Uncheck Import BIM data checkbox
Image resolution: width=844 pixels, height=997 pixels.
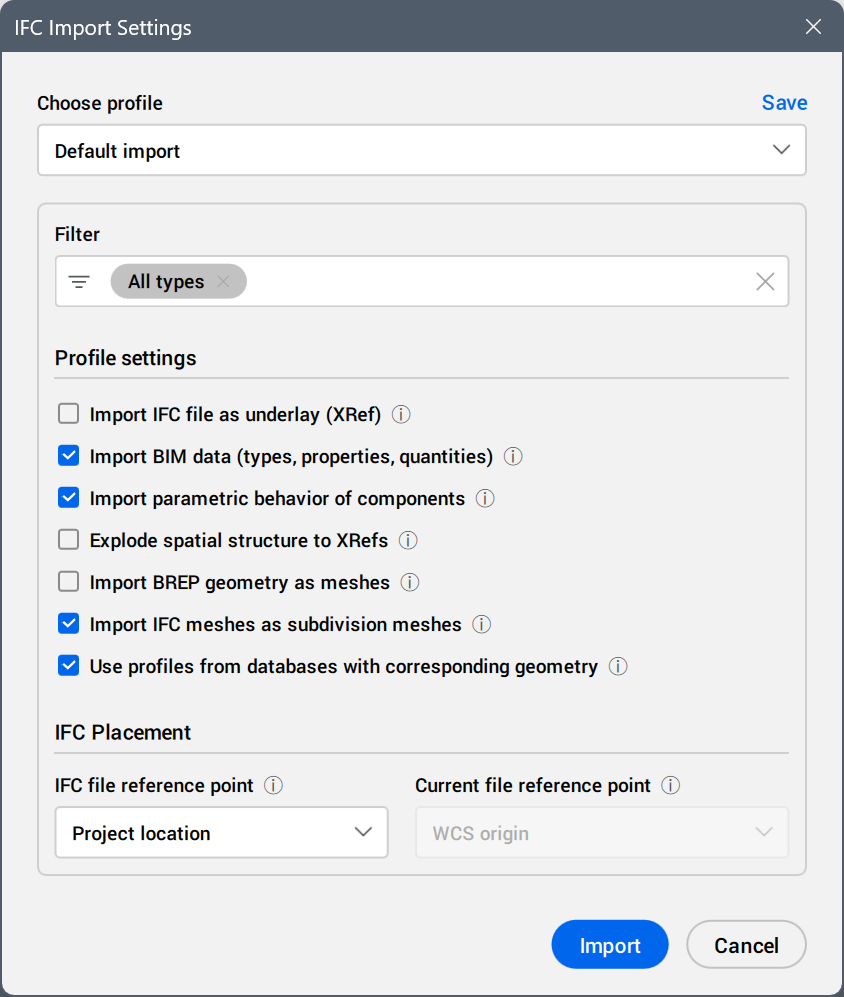tap(69, 456)
